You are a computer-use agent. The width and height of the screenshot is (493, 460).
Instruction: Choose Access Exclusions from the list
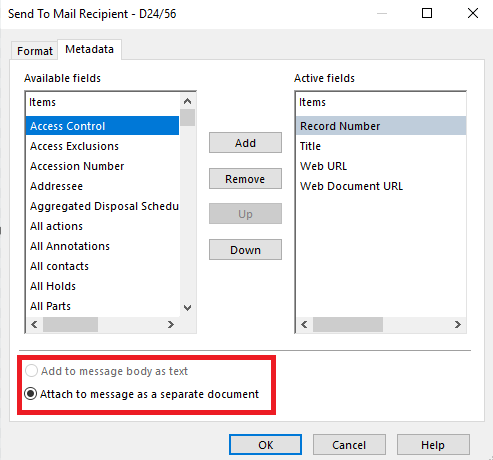[x=102, y=146]
